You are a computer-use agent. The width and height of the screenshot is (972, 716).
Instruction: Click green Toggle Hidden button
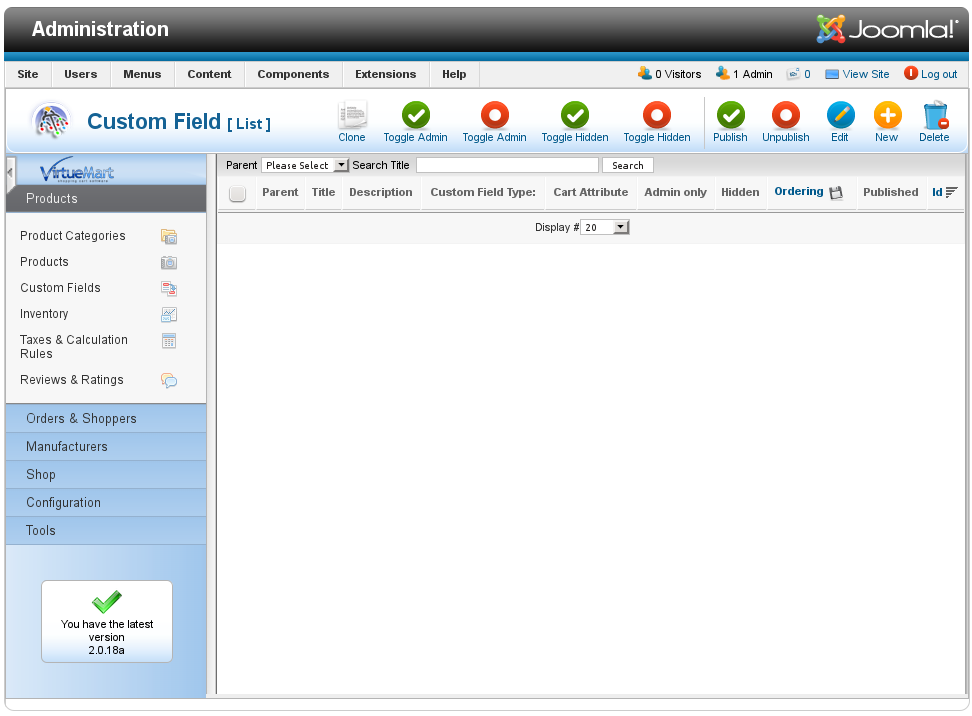[575, 117]
